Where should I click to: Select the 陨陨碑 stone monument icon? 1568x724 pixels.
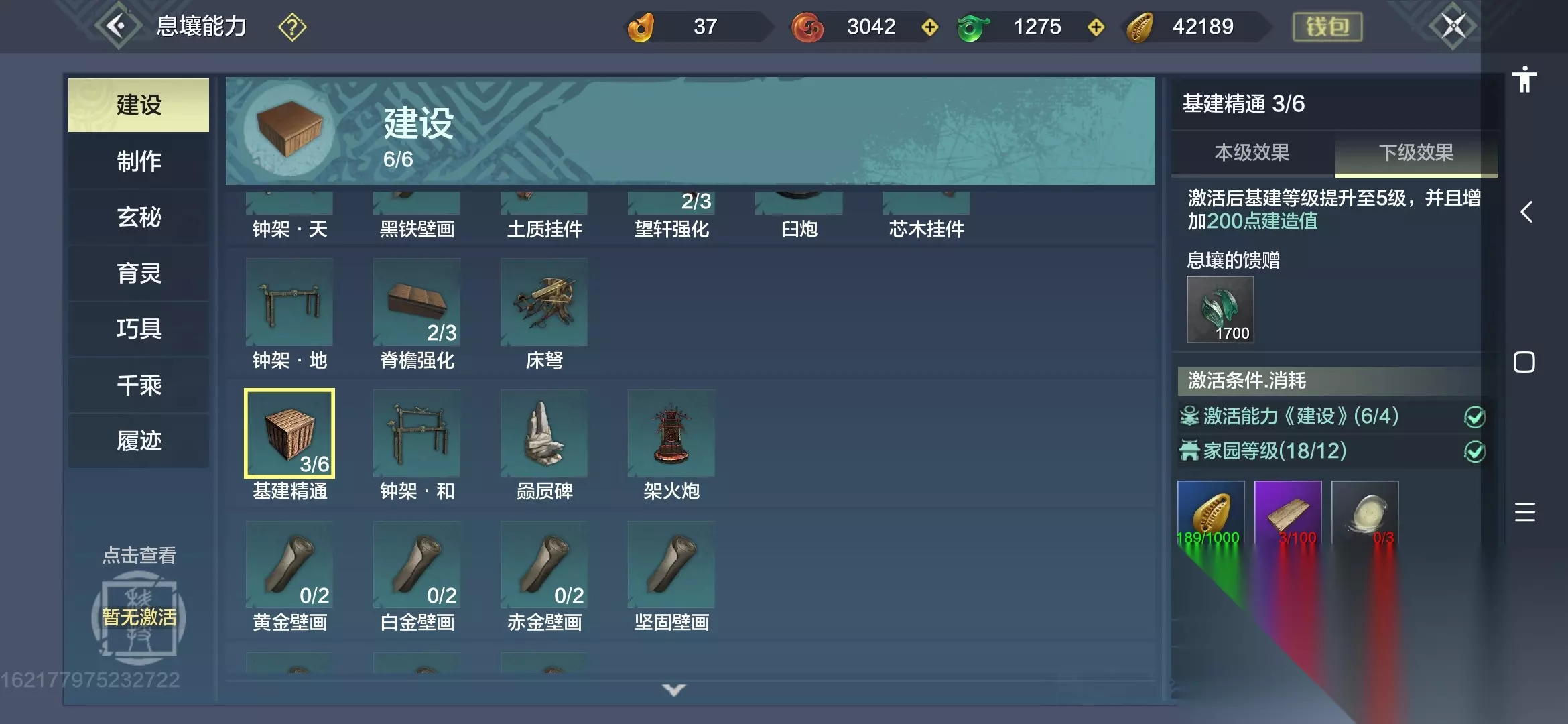point(544,433)
